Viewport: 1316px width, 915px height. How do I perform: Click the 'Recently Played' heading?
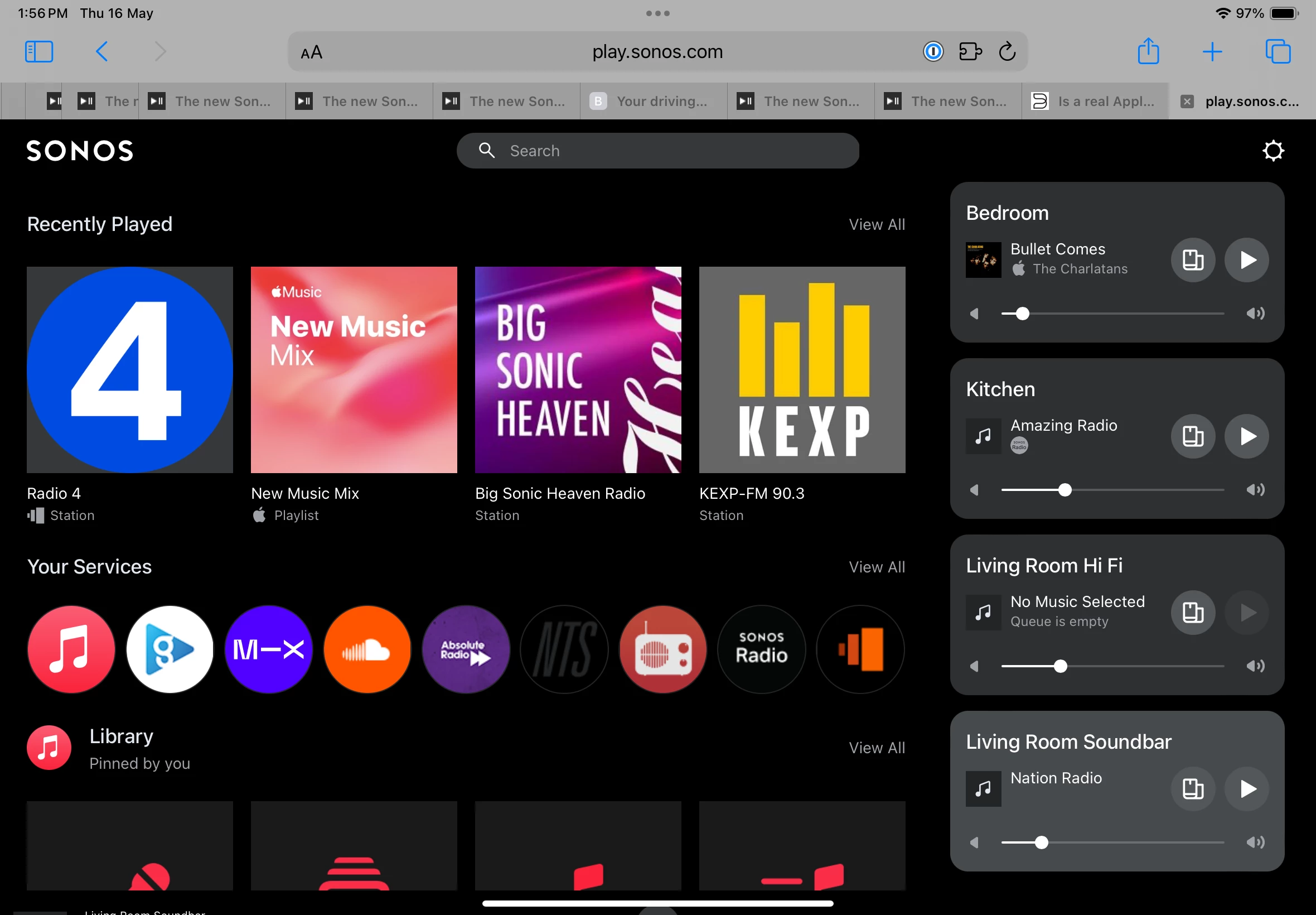(100, 224)
